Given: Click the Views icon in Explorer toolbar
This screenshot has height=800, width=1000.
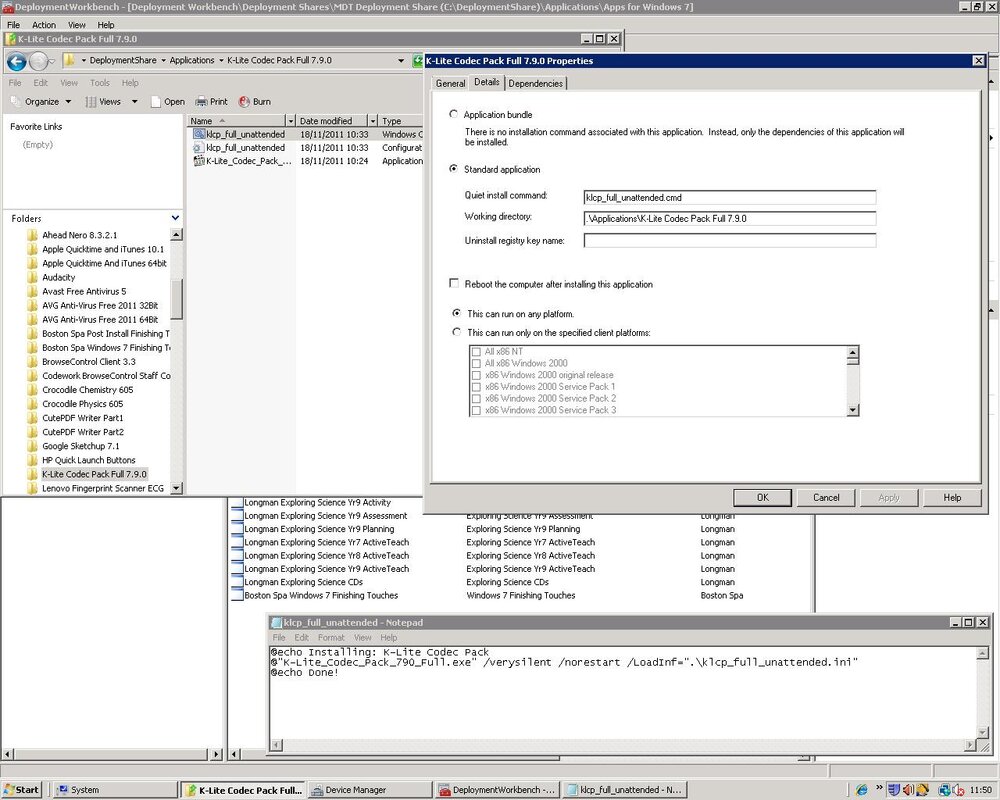Looking at the screenshot, I should (91, 102).
